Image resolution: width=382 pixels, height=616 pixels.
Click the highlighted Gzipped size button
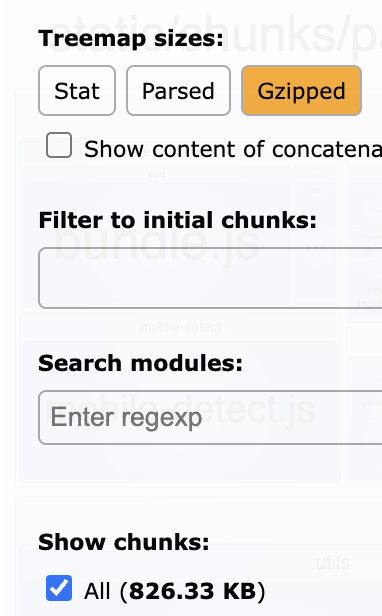point(301,91)
